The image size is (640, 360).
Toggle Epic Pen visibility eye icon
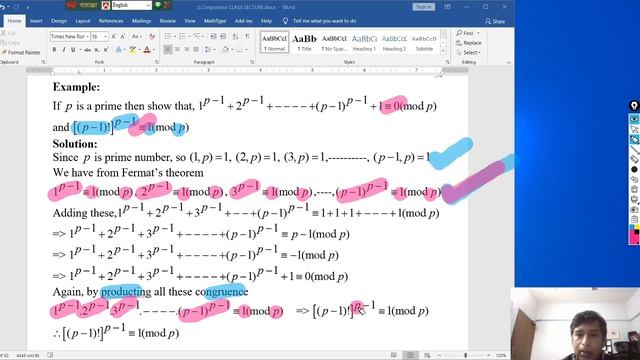pos(634,119)
